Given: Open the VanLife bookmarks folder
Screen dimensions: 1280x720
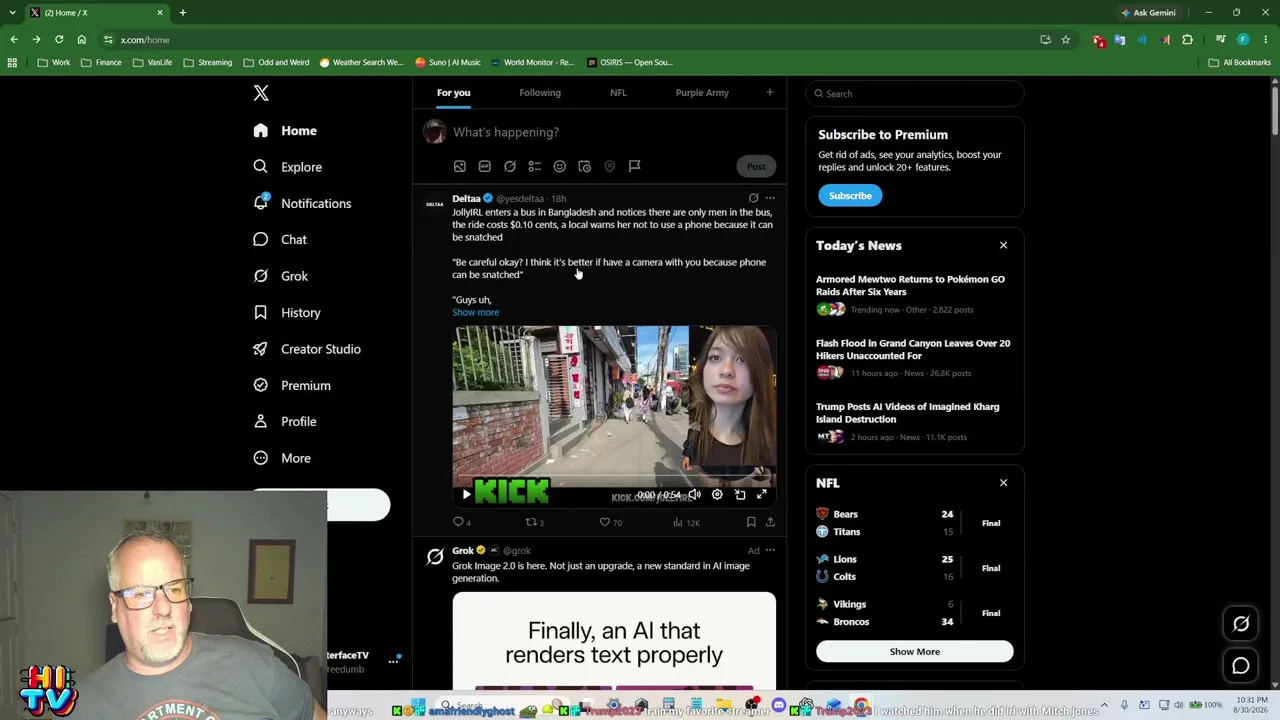Looking at the screenshot, I should 153,62.
